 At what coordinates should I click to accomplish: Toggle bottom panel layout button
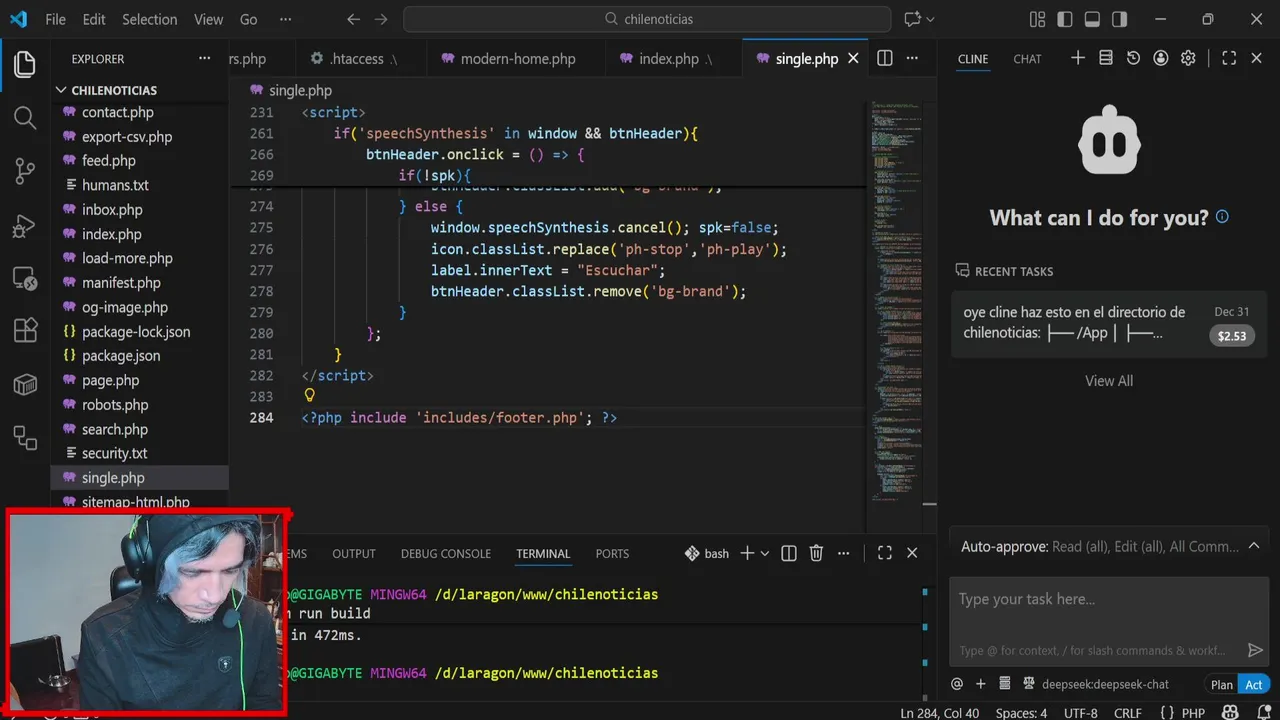[1092, 19]
